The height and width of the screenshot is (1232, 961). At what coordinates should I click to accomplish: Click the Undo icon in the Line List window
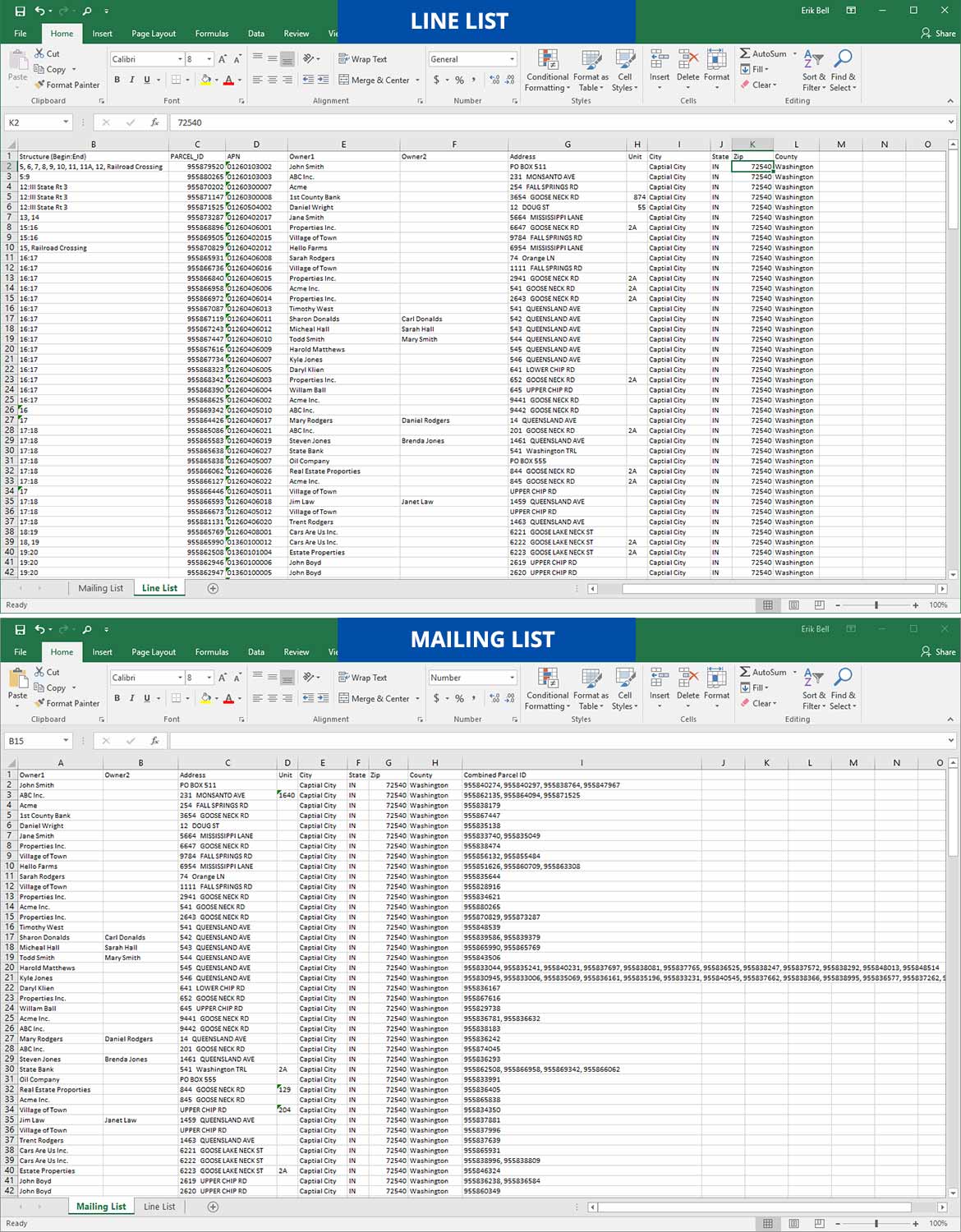(x=40, y=11)
